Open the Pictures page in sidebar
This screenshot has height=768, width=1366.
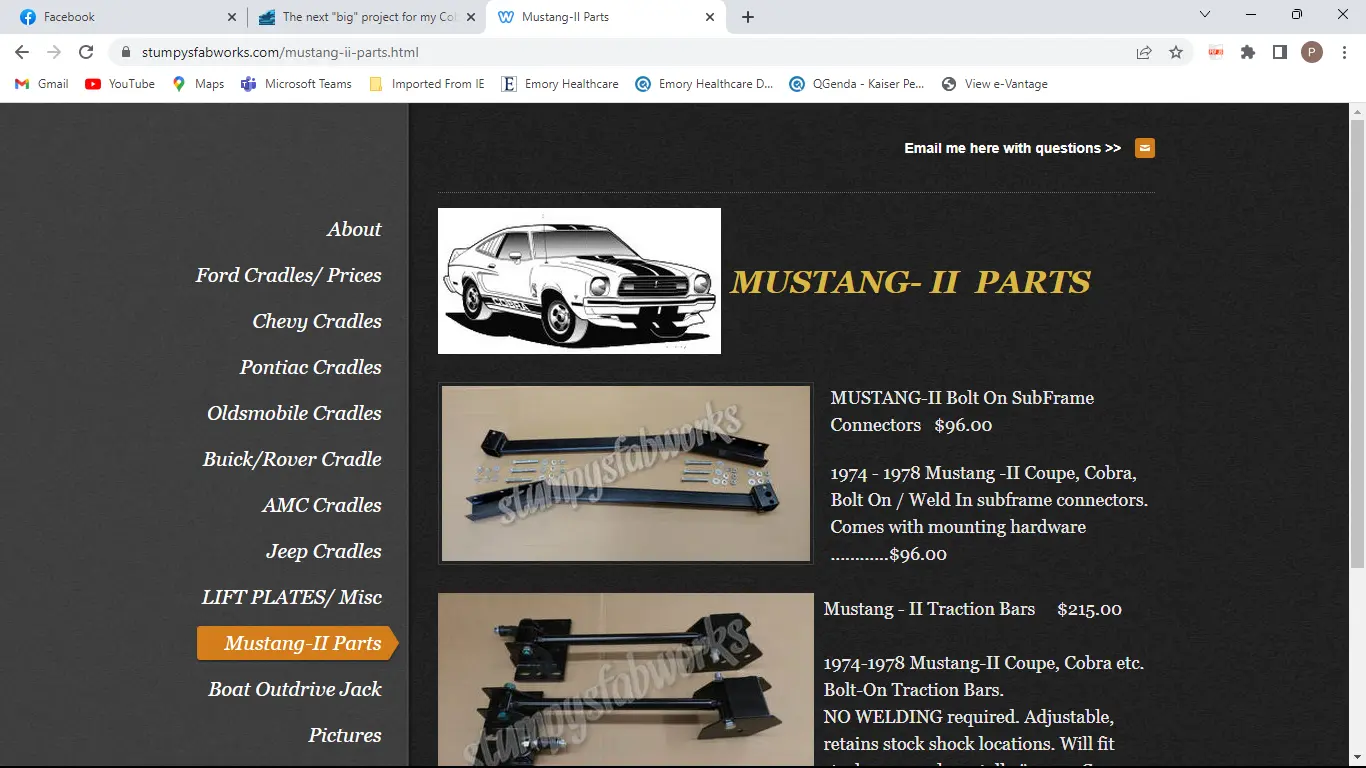point(345,735)
